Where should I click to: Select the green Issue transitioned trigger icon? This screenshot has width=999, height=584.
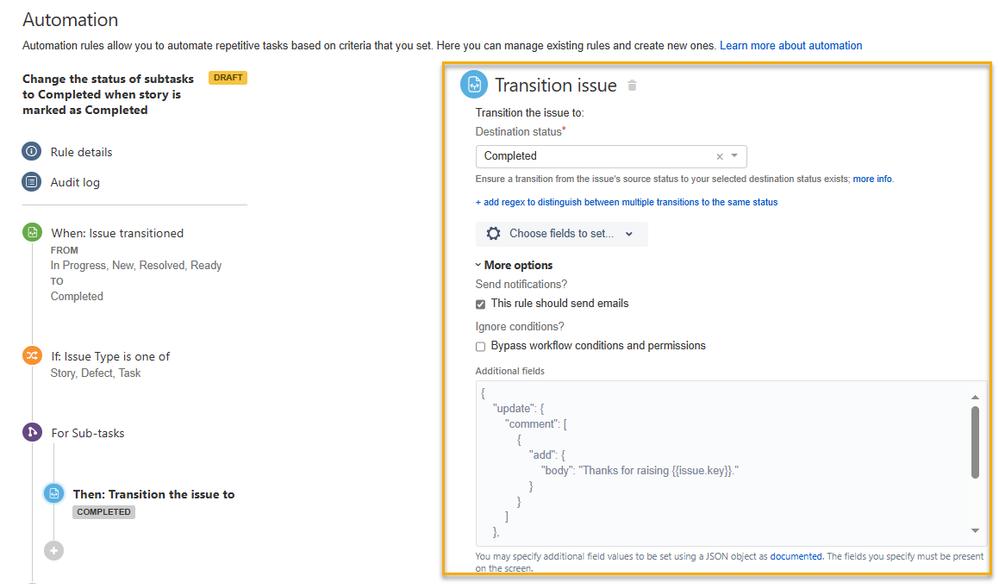coord(32,232)
